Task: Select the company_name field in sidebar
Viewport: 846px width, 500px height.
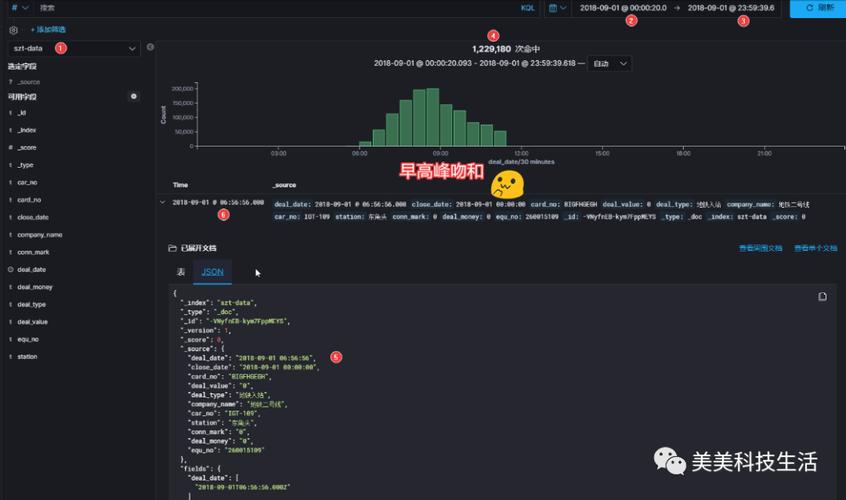Action: (x=40, y=235)
